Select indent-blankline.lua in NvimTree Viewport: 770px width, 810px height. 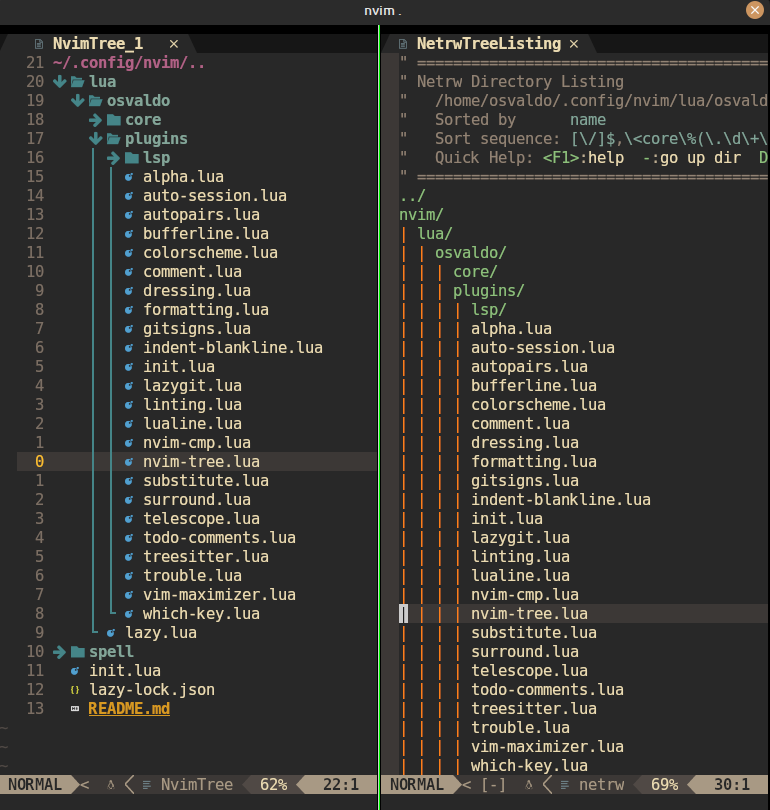233,348
